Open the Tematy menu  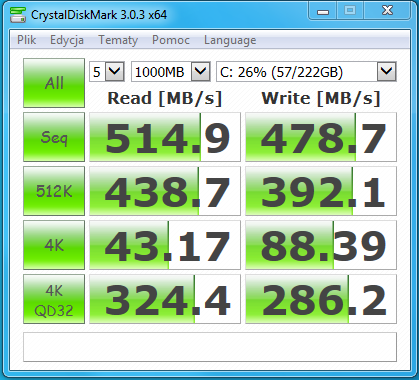pos(118,40)
